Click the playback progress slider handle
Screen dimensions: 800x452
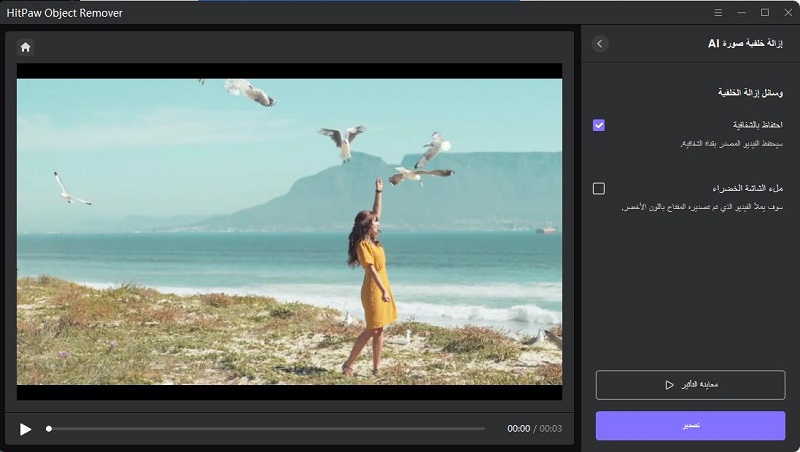coord(49,429)
